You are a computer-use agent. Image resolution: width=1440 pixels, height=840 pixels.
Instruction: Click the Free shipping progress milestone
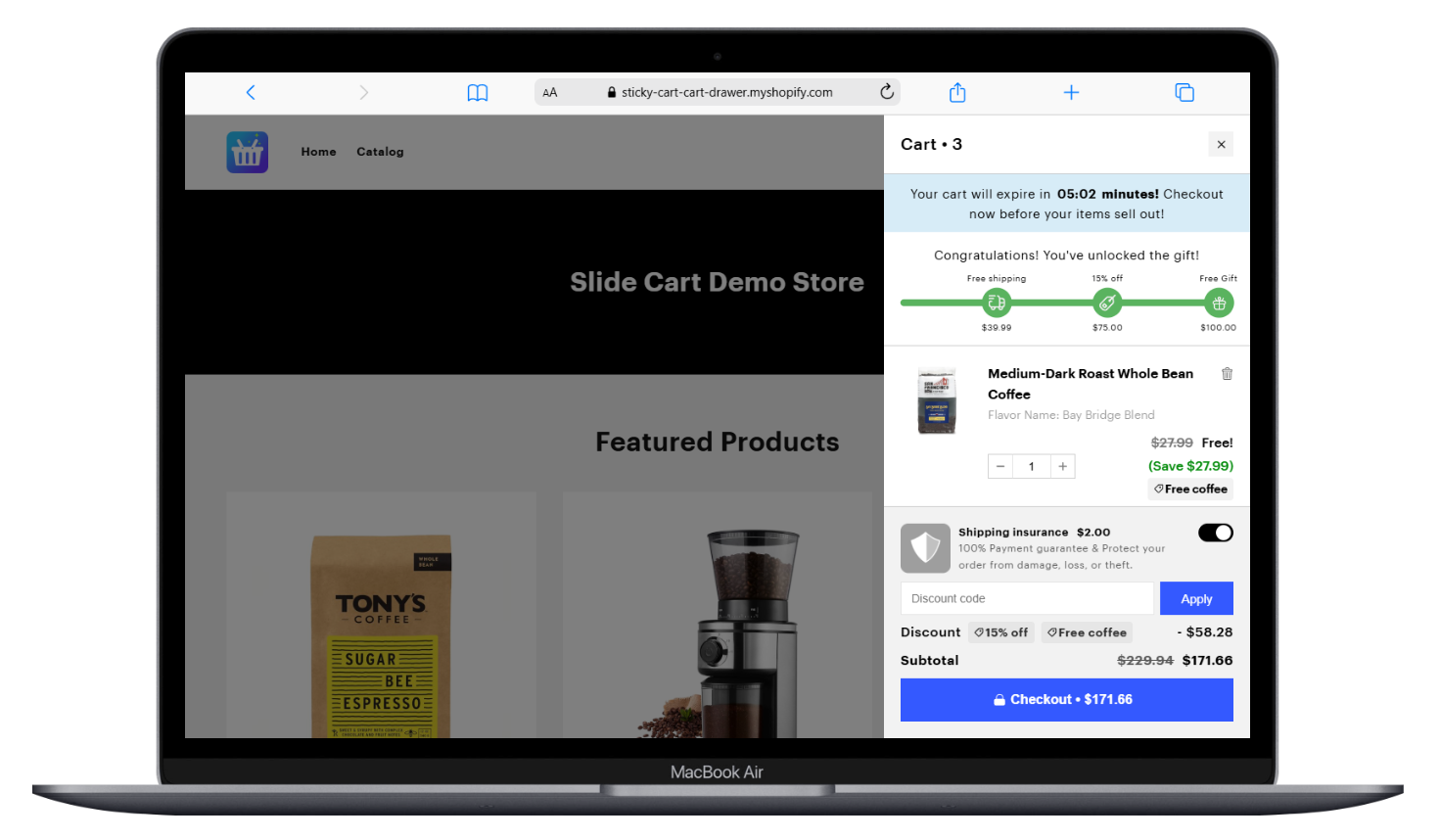pos(997,303)
